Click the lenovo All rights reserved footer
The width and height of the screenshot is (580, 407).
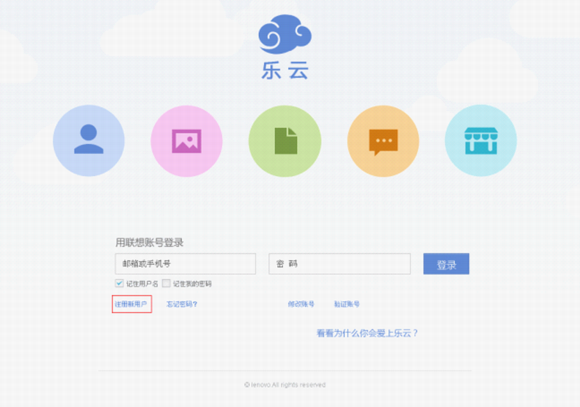coord(285,385)
